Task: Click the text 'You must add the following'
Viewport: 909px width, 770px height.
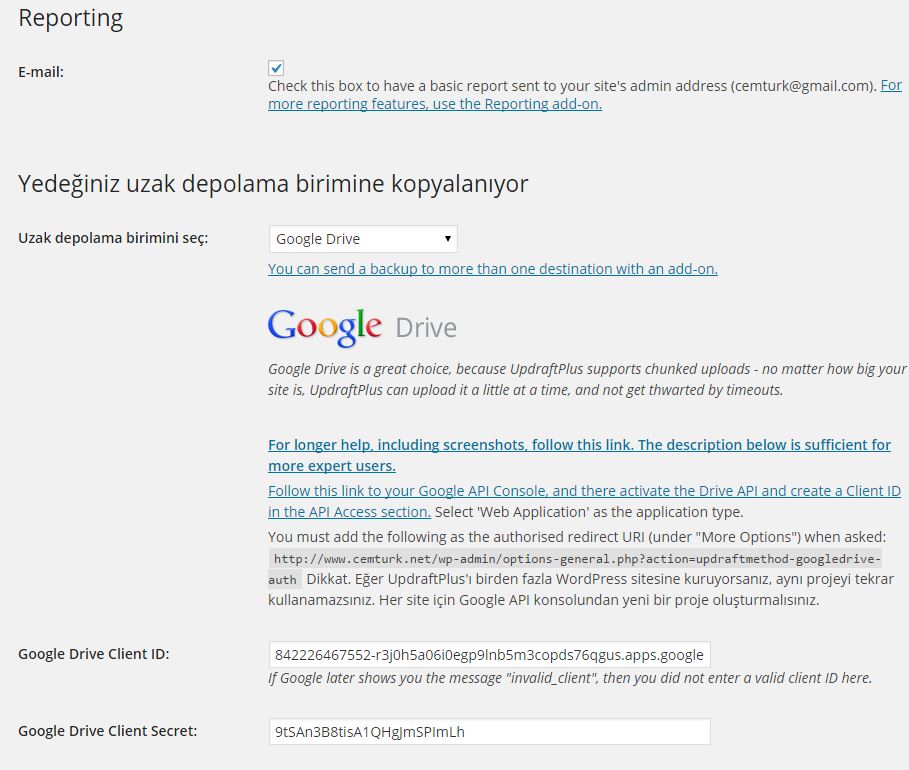Action: 577,537
